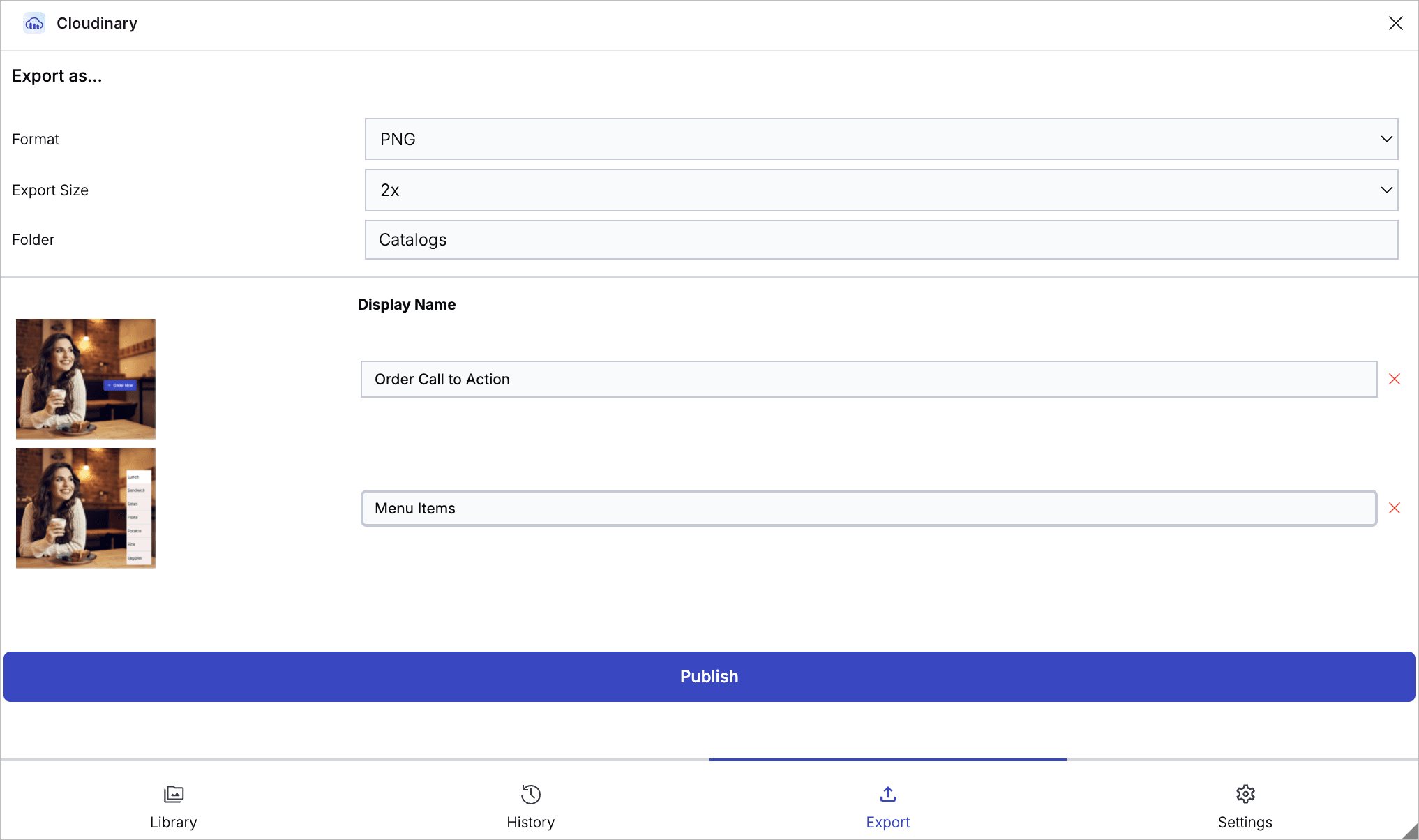1419x840 pixels.
Task: Close the Cloudinary plugin window
Action: (x=1395, y=23)
